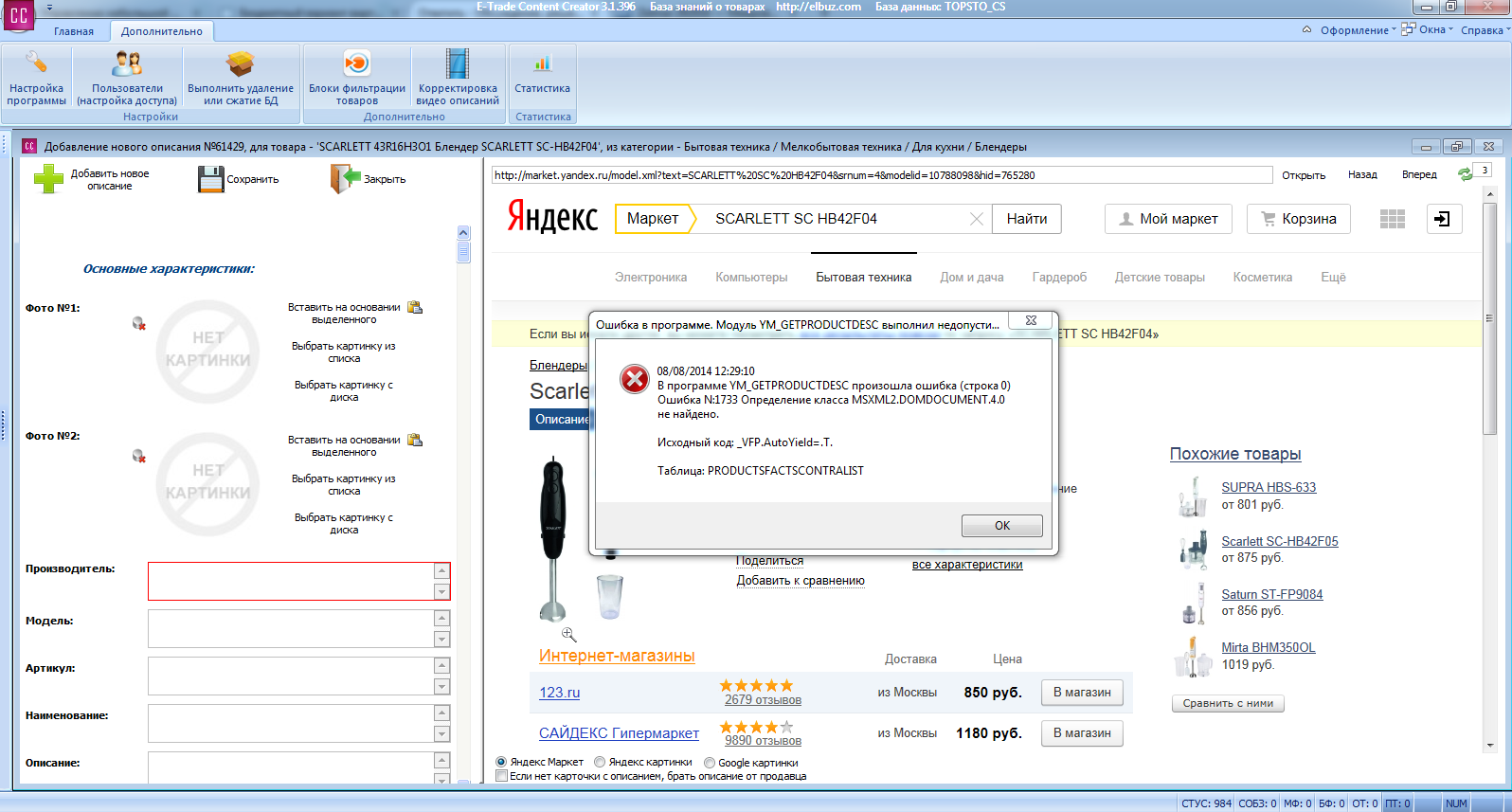Viewport: 1512px width, 812px height.
Task: Click the green plus Добавить новое описание
Action: [x=48, y=179]
